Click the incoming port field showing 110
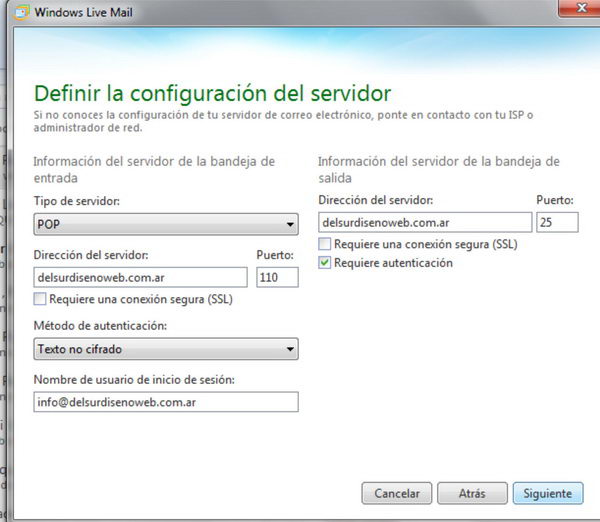The image size is (600, 522). point(277,277)
